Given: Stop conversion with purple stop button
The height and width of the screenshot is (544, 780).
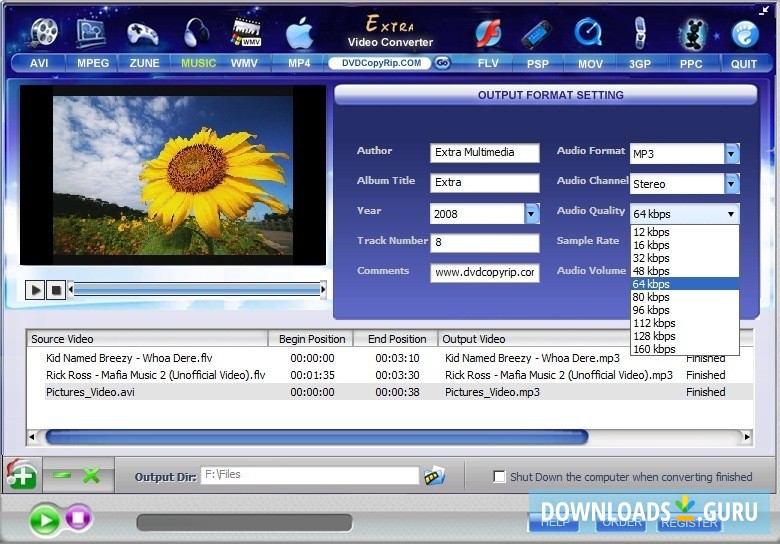Looking at the screenshot, I should (x=78, y=518).
